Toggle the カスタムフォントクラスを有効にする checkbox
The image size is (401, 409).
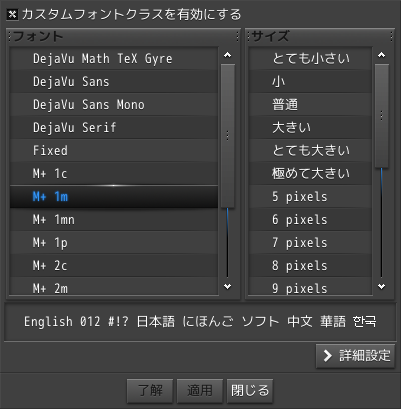13,15
